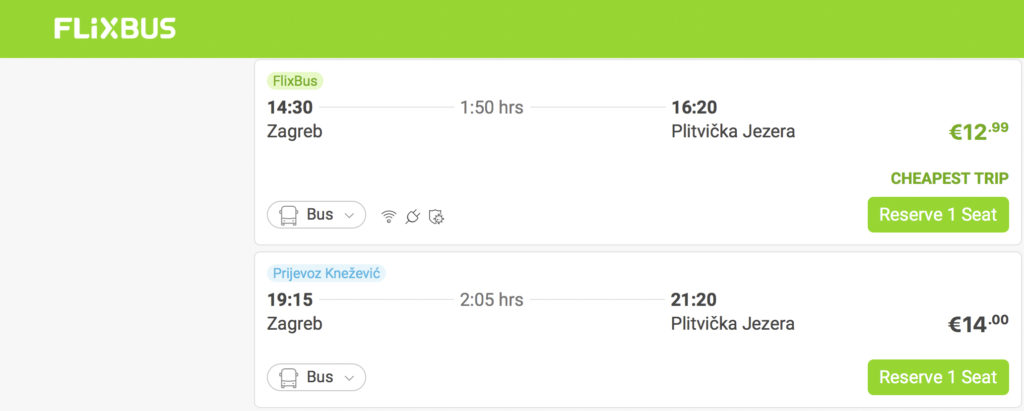Click the green FlixBus operator tag
The image size is (1024, 411).
[295, 82]
